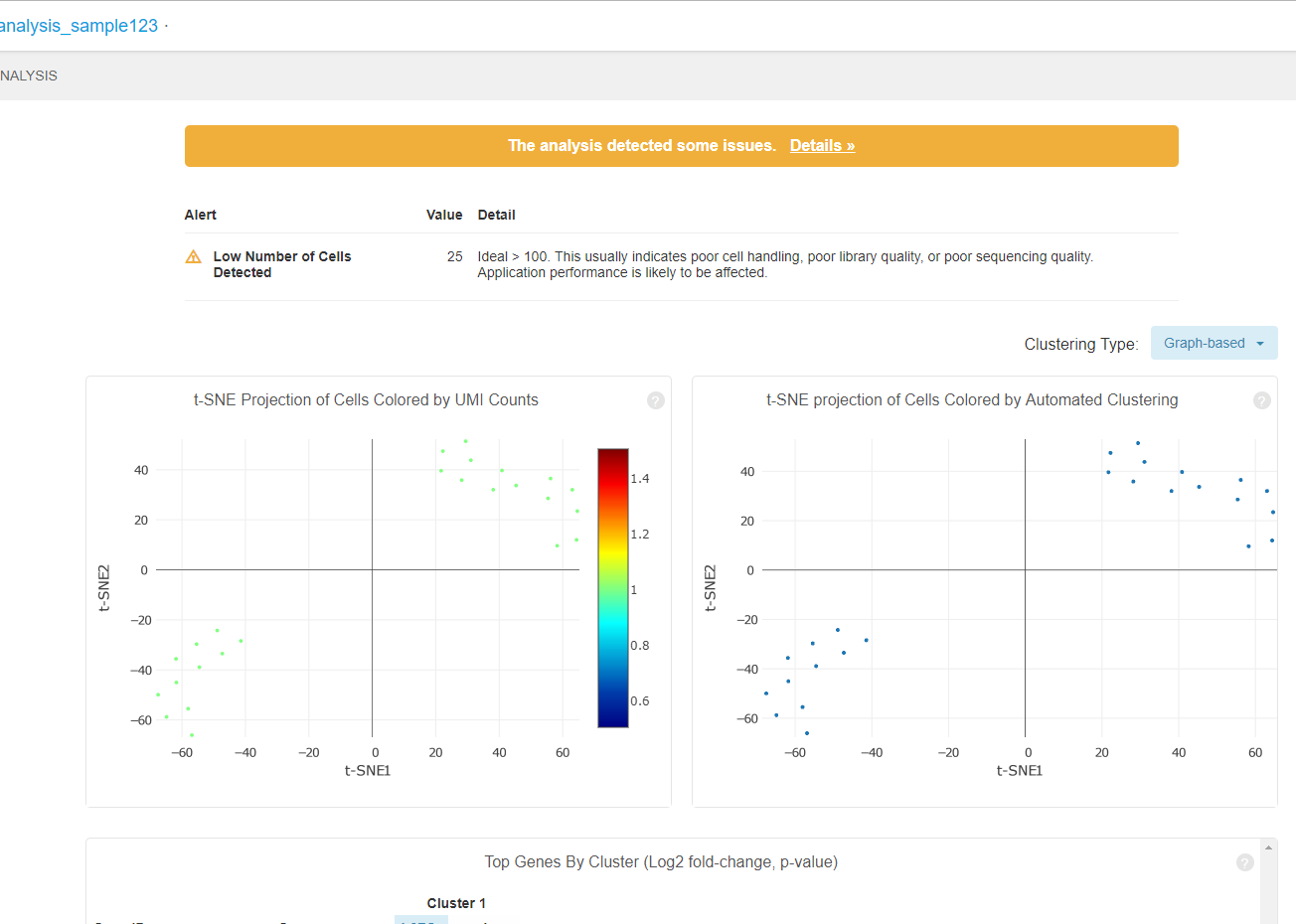Click the Alert column header
This screenshot has width=1296, height=924.
click(201, 215)
